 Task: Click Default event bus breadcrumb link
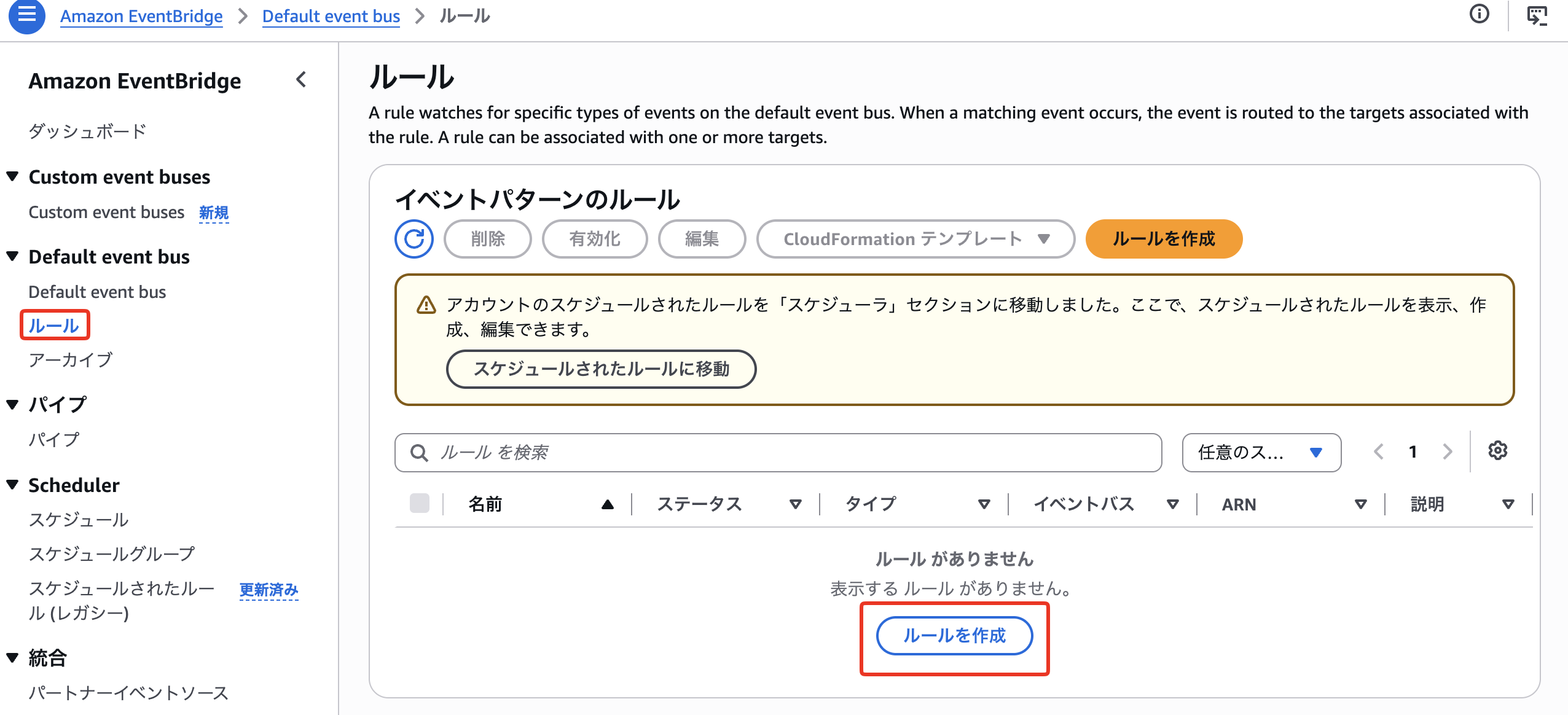pos(331,16)
